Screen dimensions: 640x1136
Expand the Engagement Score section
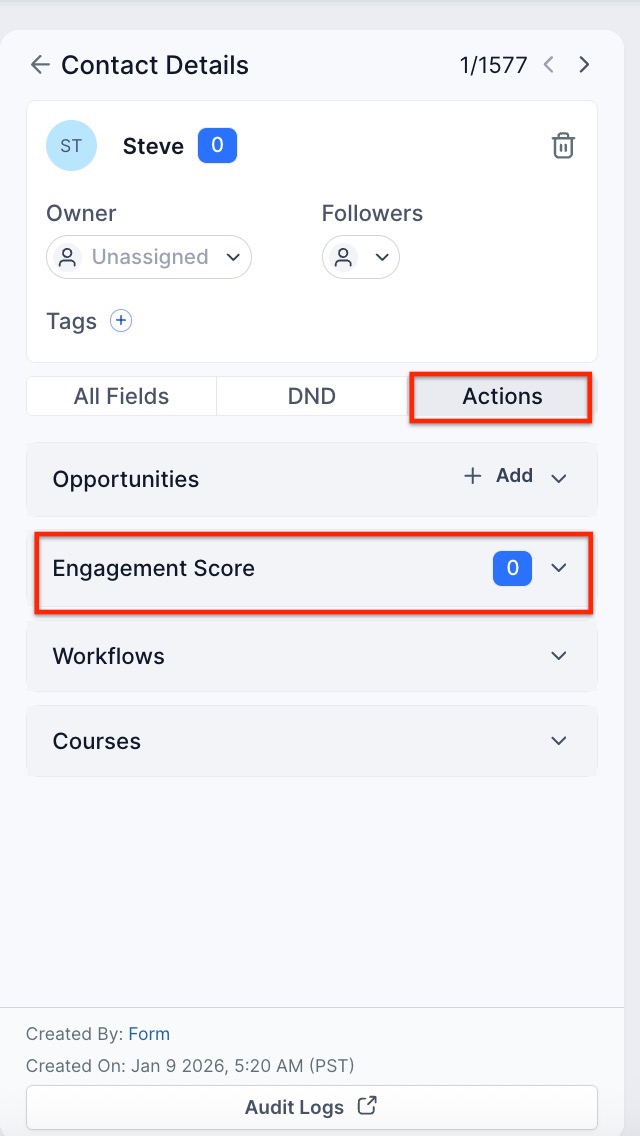coord(559,568)
